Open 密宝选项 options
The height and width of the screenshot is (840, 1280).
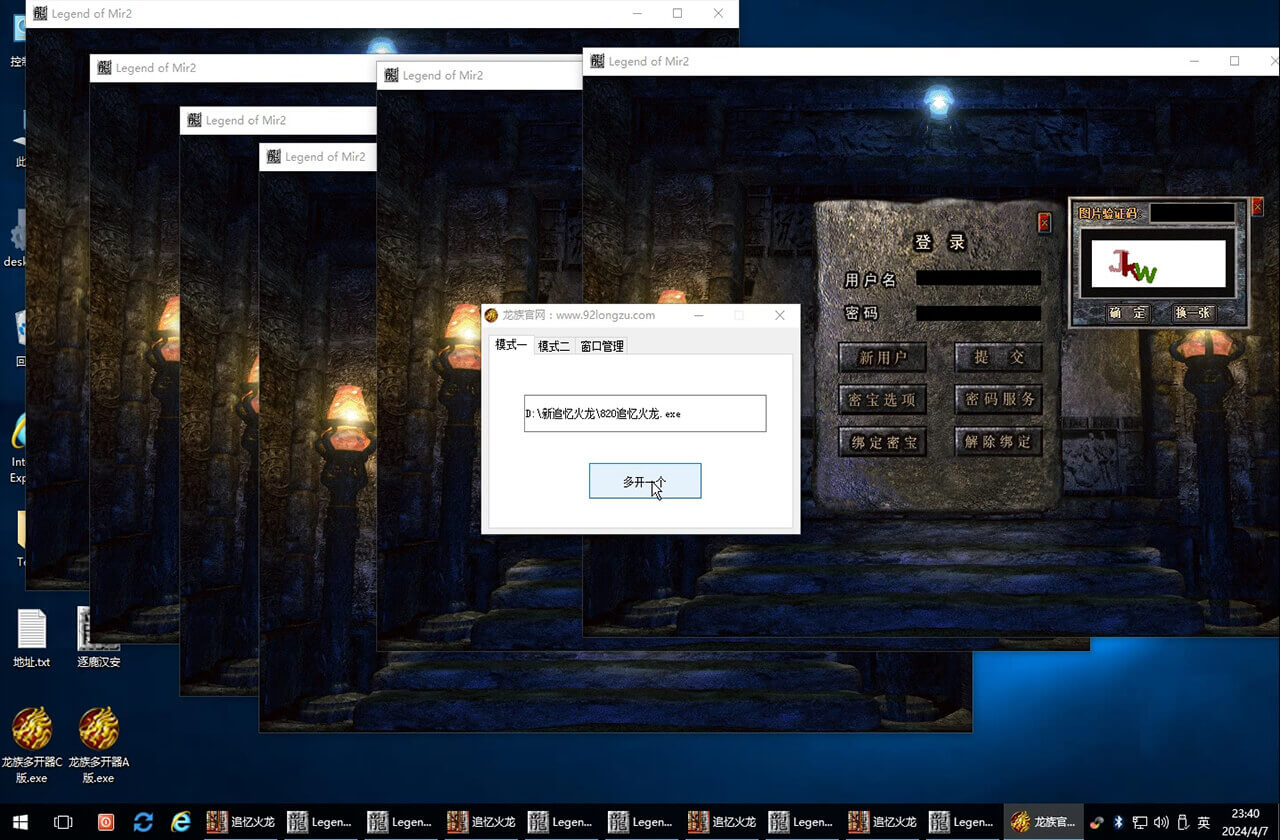tap(882, 399)
